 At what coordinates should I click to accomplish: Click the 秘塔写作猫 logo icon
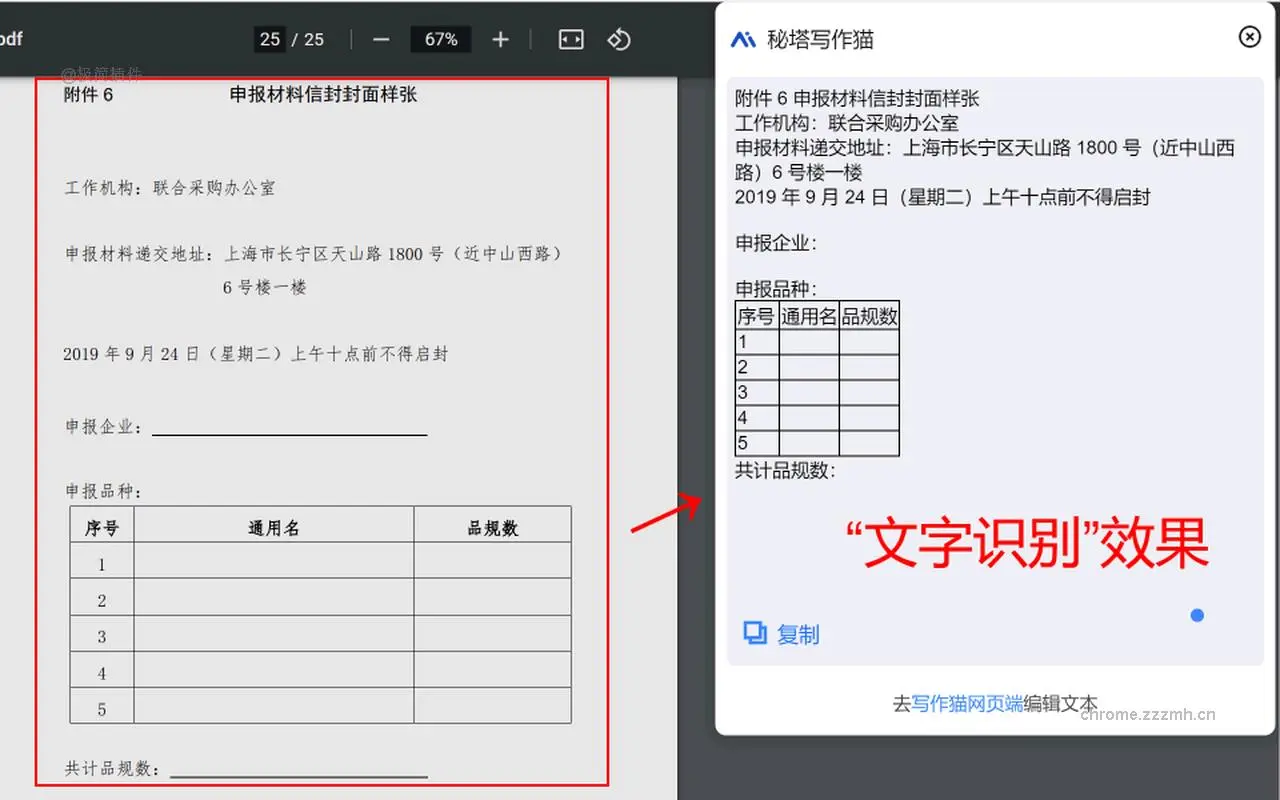743,40
